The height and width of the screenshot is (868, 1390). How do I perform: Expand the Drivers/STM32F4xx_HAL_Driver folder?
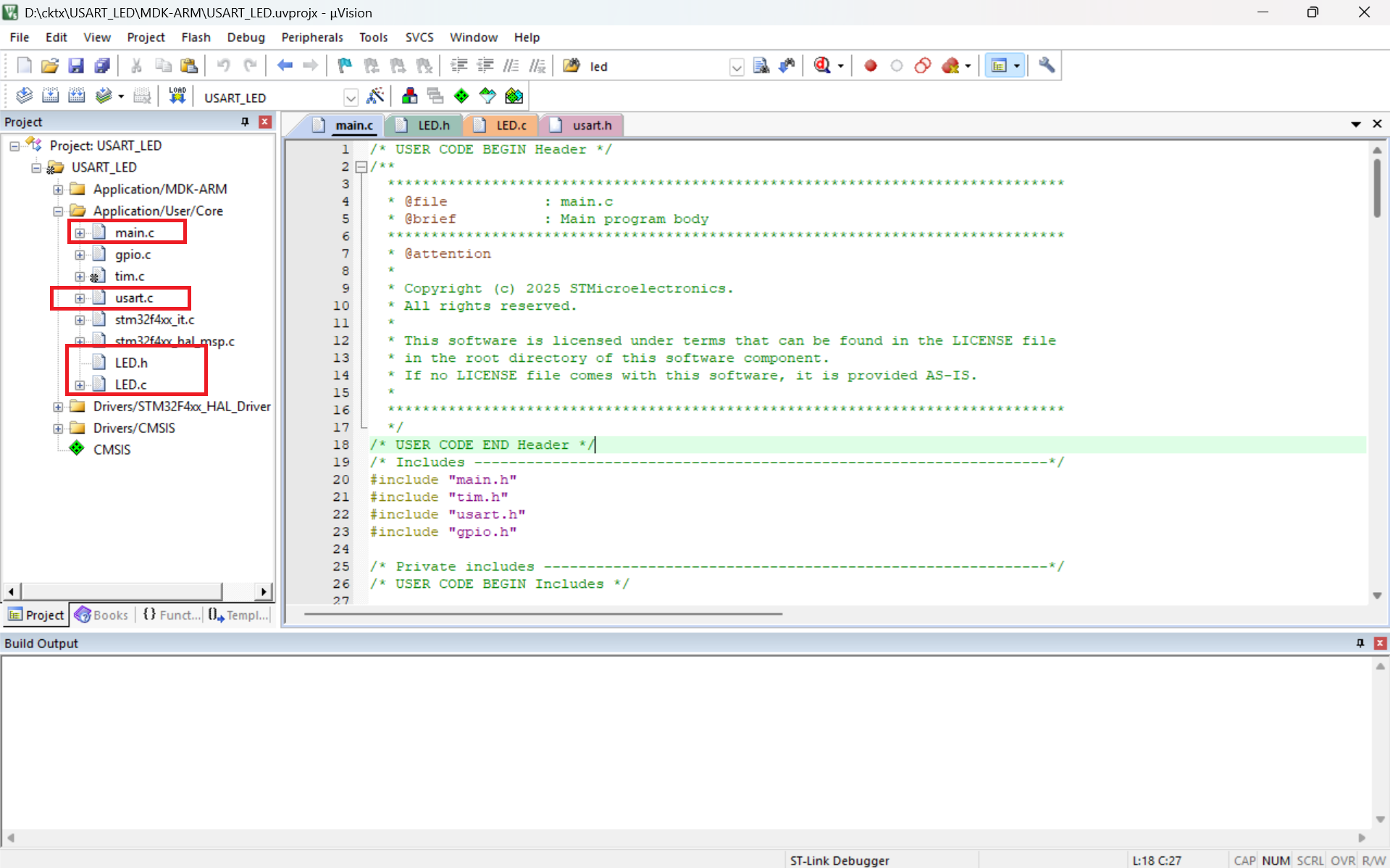[58, 407]
